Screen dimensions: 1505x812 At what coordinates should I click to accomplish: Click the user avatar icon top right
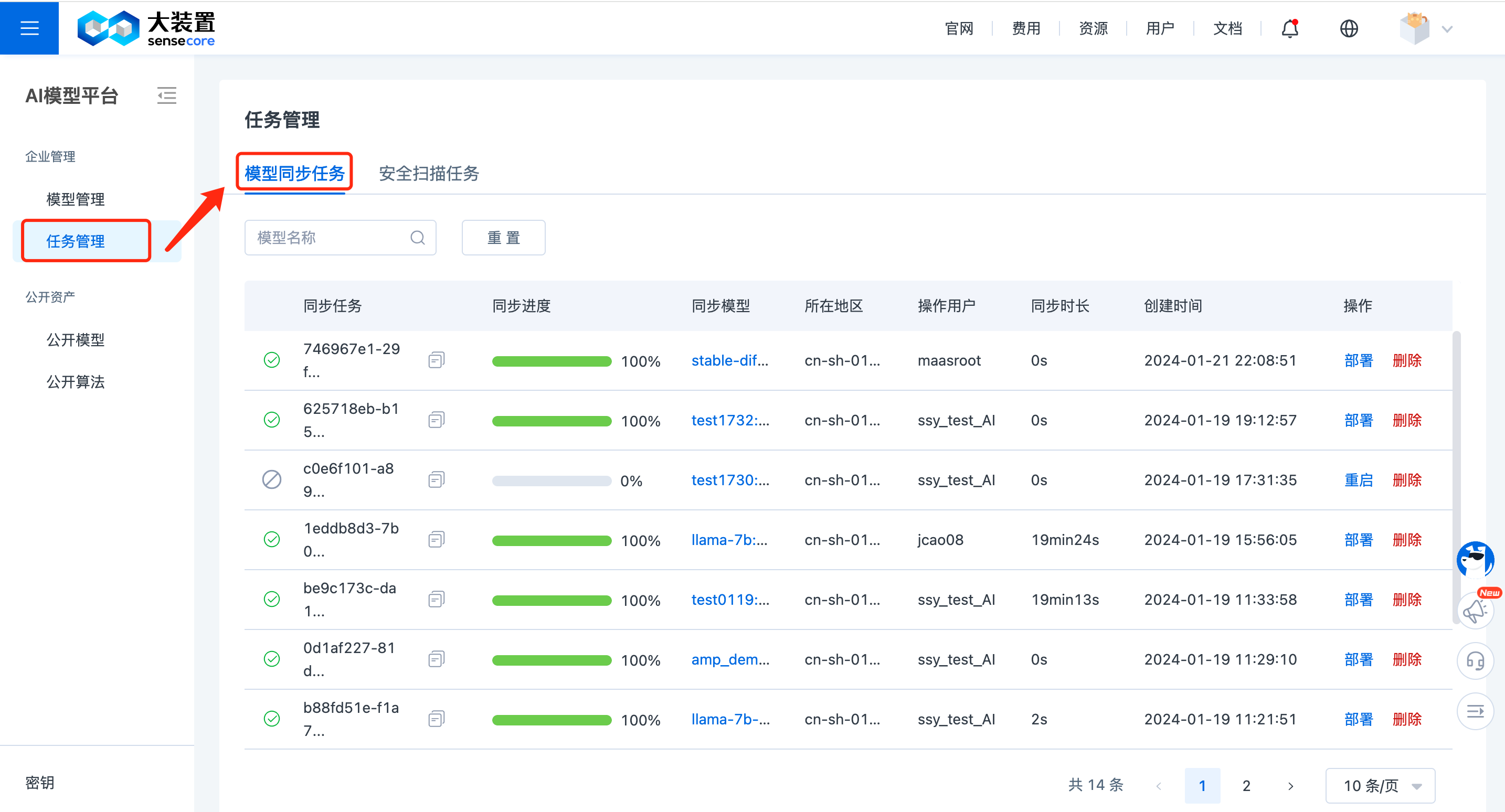pyautogui.click(x=1414, y=26)
